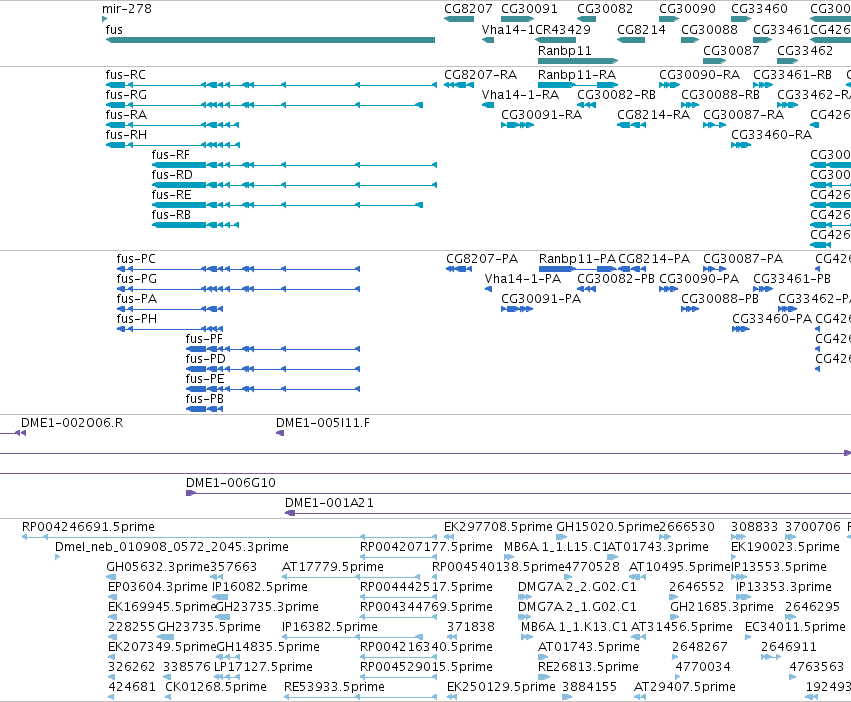Open the CG33460-PA protein feature
Image resolution: width=851 pixels, height=702 pixels.
741,329
